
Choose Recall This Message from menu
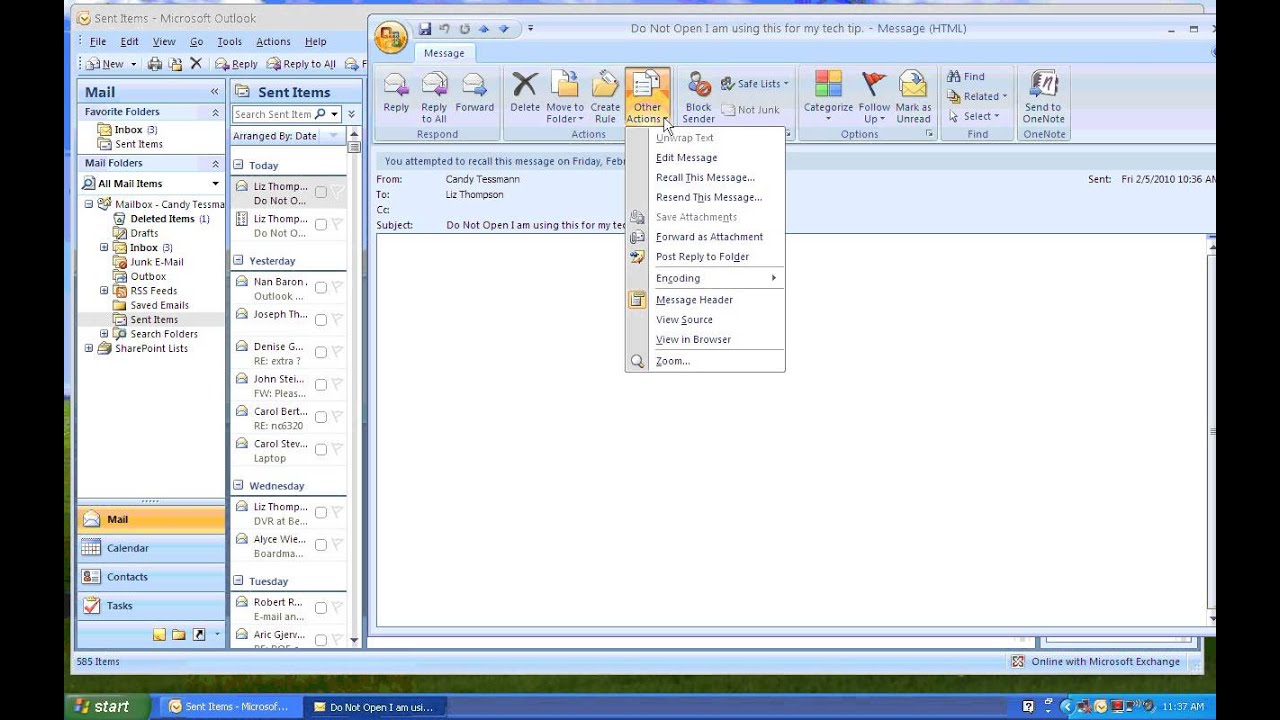[x=705, y=177]
